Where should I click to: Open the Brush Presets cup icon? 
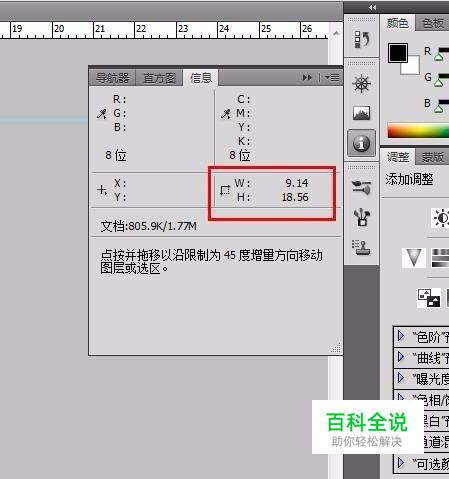click(362, 217)
